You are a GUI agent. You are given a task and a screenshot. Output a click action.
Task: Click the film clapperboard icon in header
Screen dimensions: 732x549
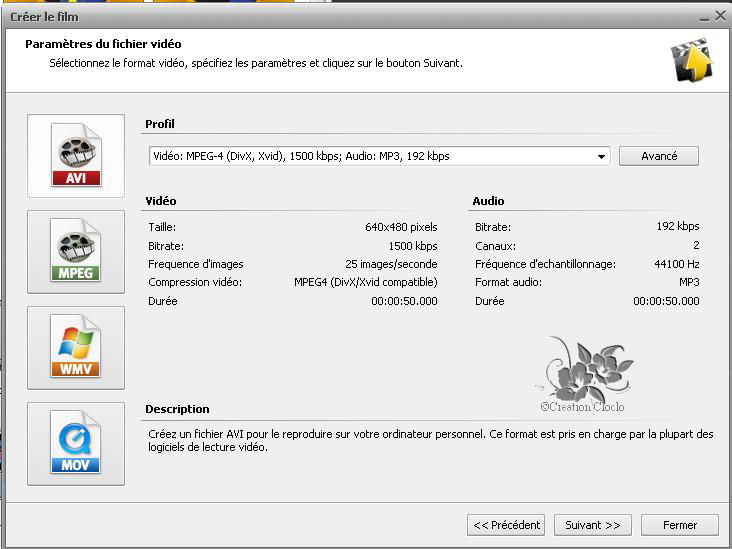(x=691, y=60)
